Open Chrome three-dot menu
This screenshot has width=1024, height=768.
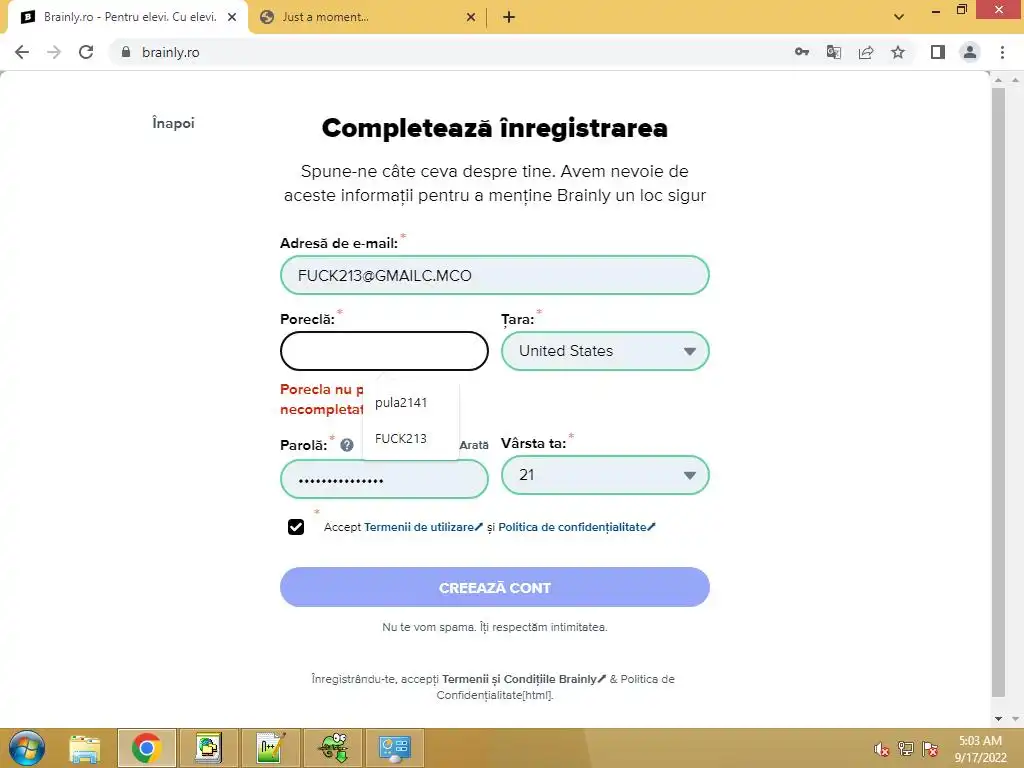pos(1002,52)
